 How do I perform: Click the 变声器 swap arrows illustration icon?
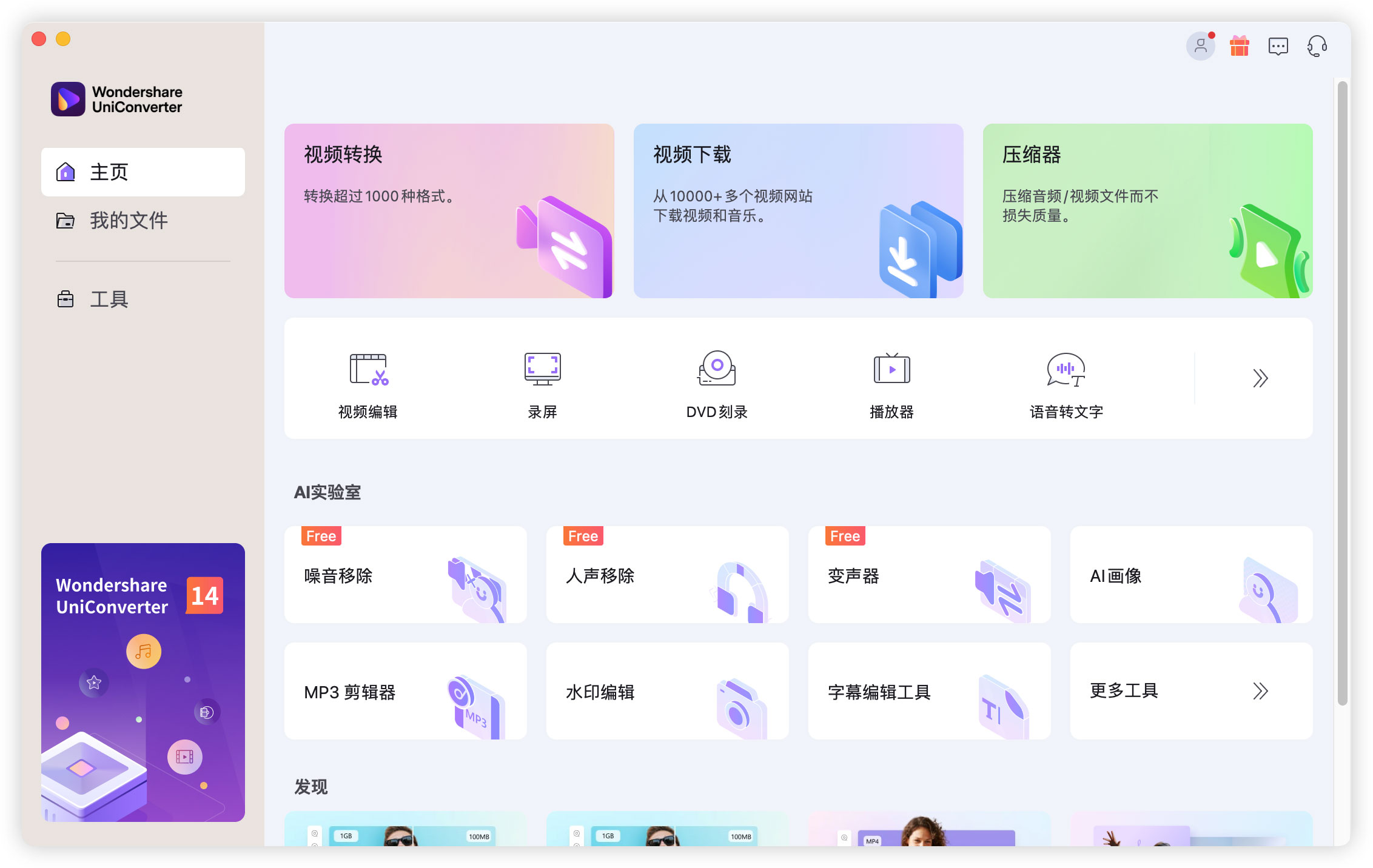coord(1002,591)
